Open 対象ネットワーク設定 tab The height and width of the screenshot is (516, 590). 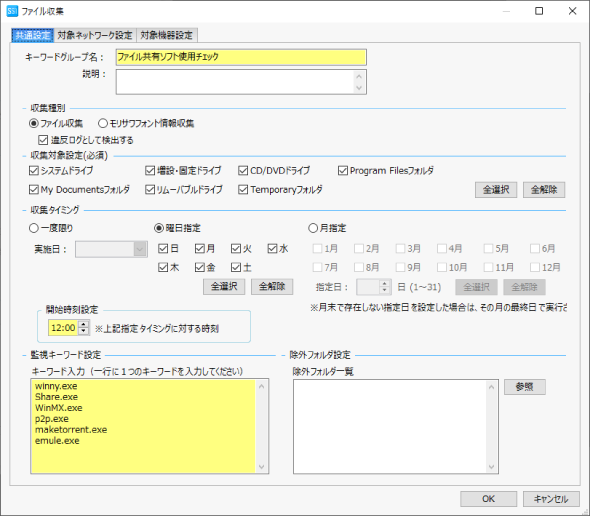click(x=95, y=35)
